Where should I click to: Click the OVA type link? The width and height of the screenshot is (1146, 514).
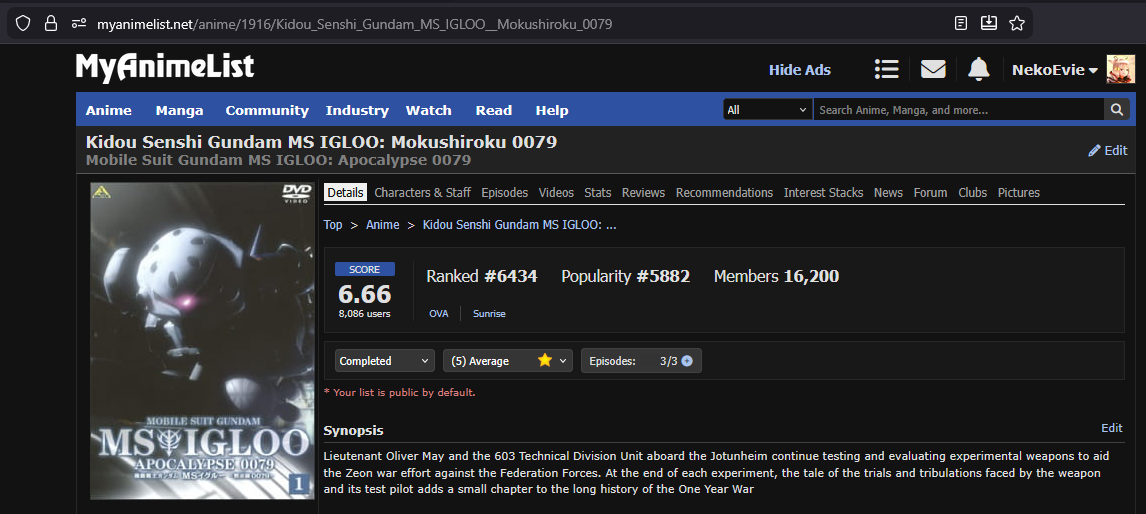(x=439, y=314)
